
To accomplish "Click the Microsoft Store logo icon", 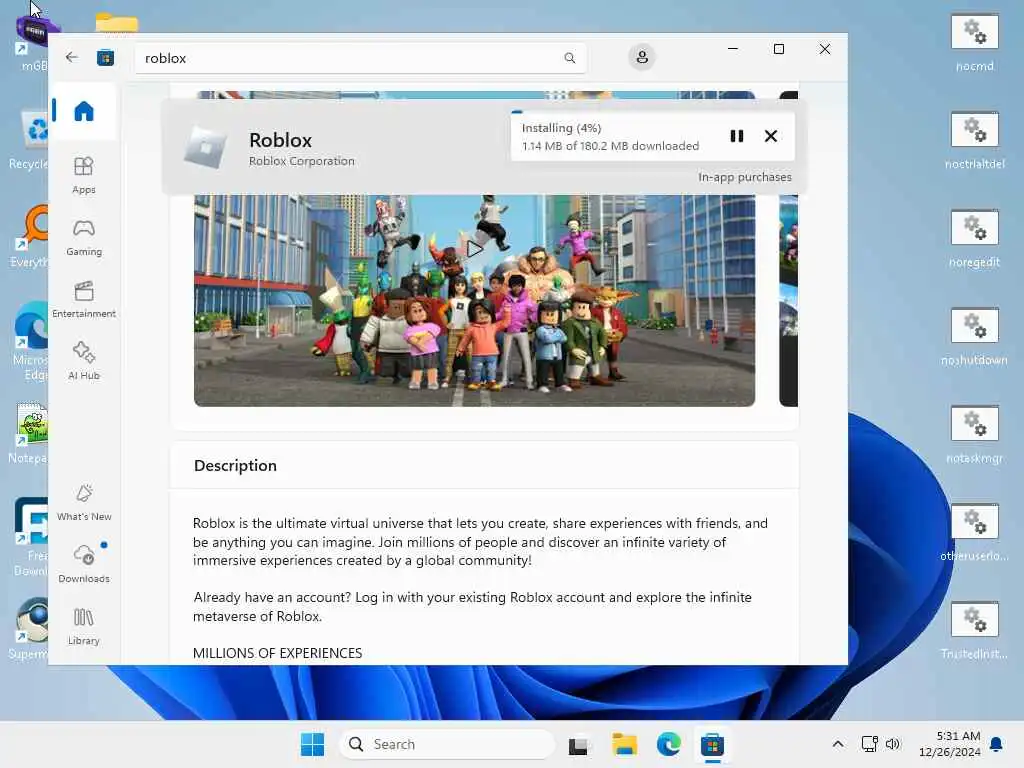I will [105, 58].
